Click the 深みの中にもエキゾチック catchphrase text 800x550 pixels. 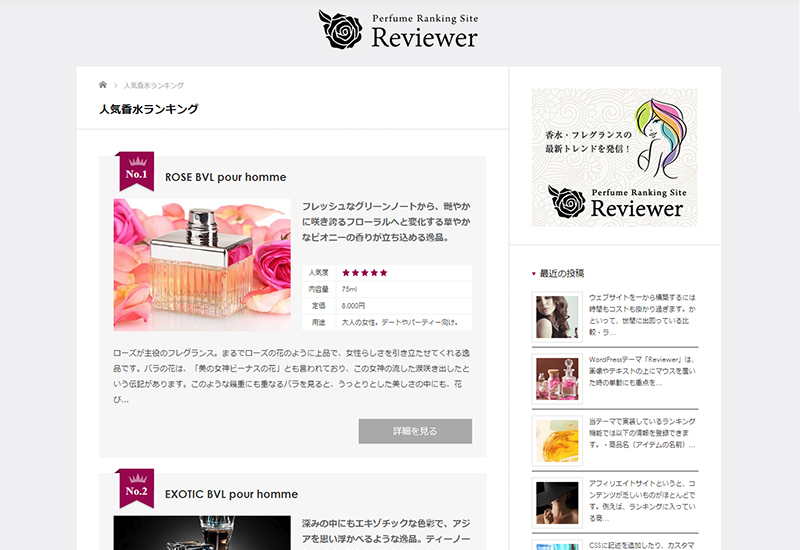coord(386,531)
